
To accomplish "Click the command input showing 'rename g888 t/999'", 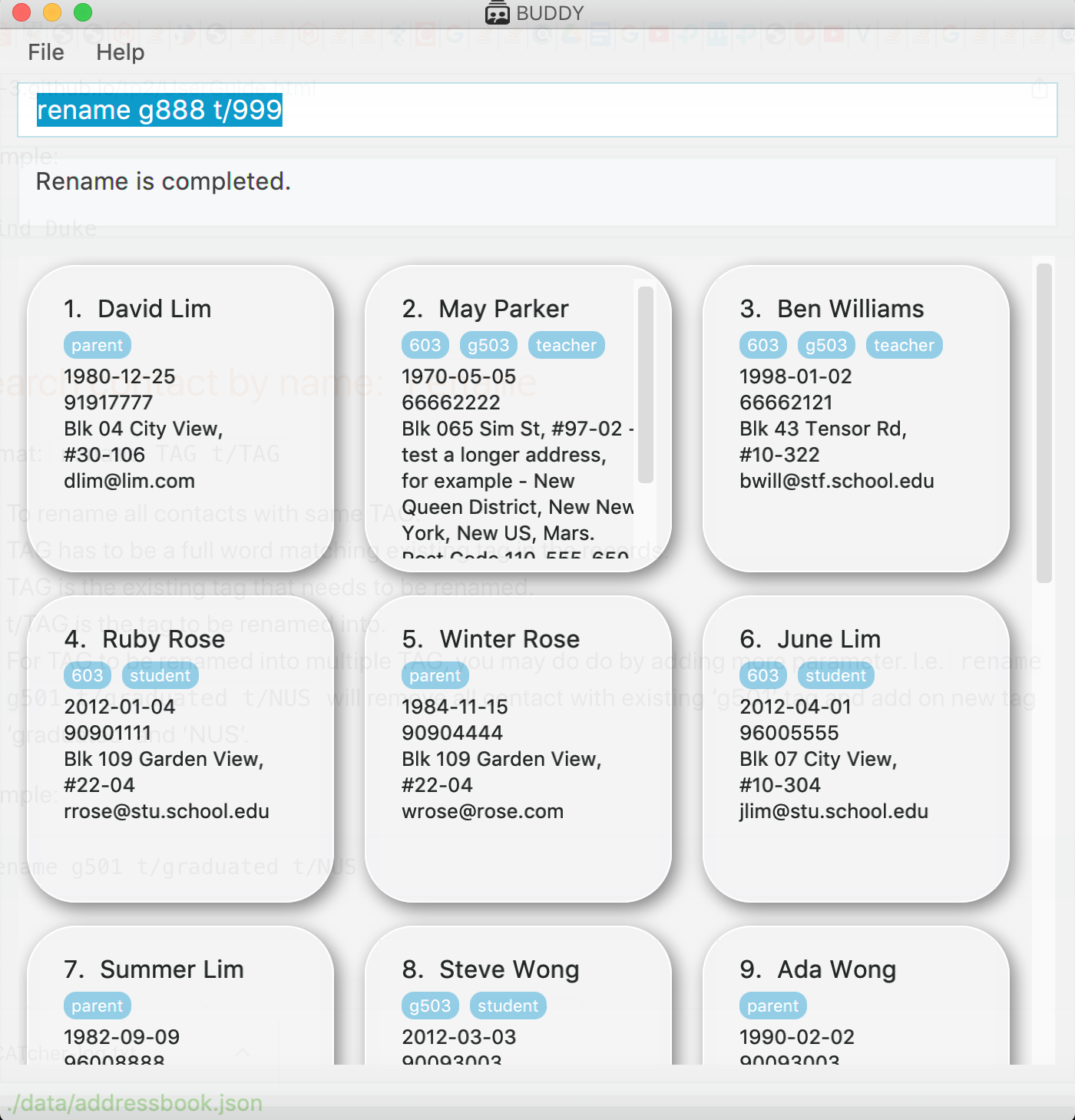I will click(x=160, y=110).
